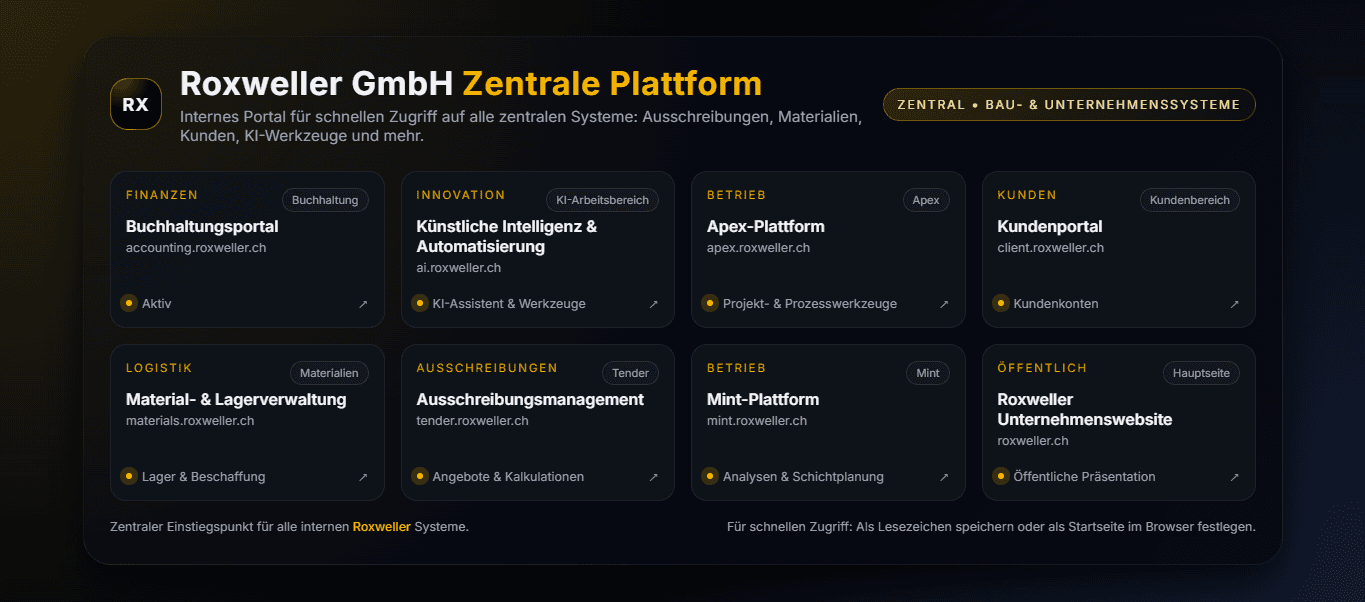Viewport: 1365px width, 602px height.
Task: Open the KI-Arbeitsbereich badge
Action: pos(602,199)
